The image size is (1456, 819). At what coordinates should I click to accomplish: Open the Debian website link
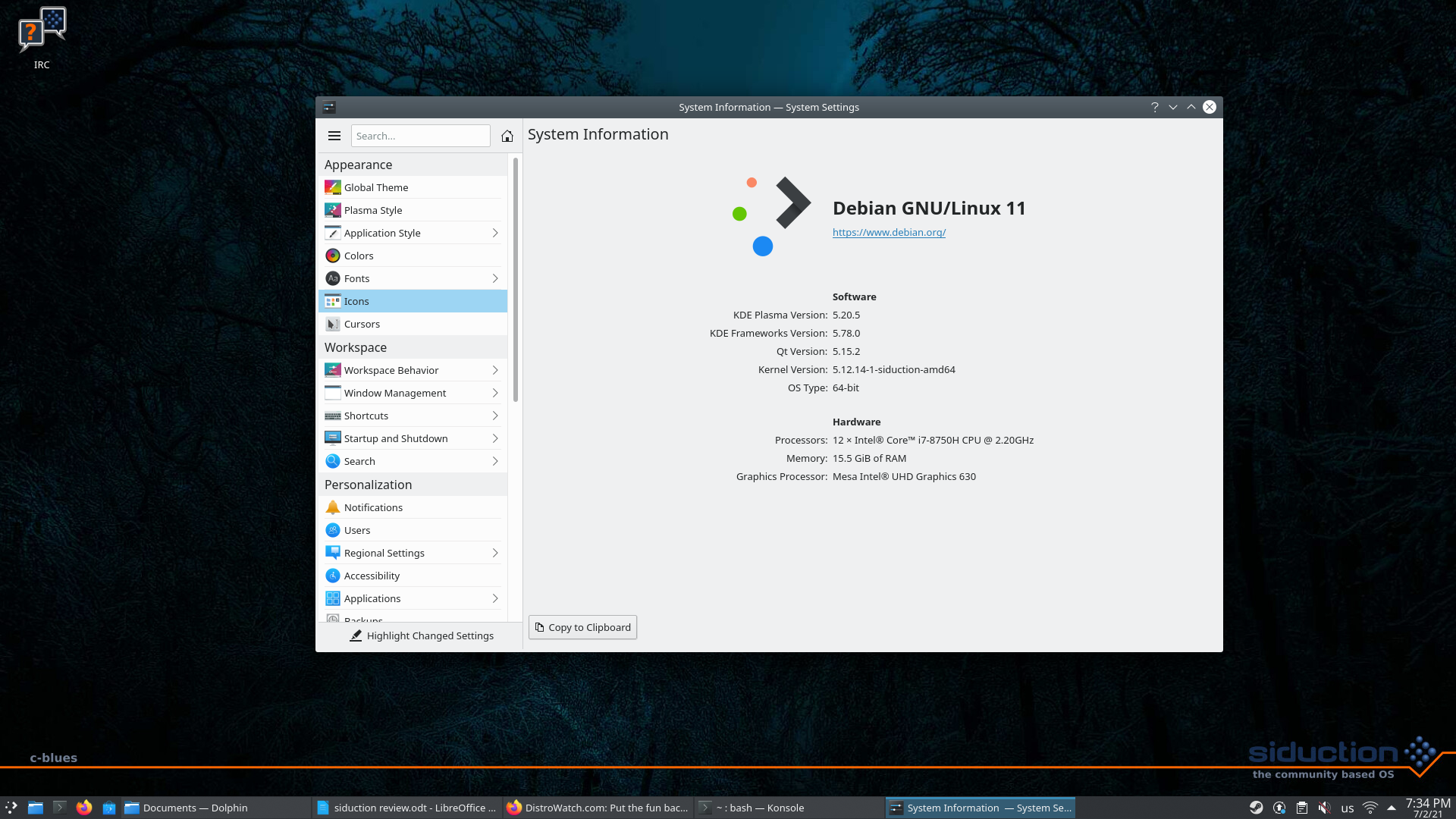[889, 232]
